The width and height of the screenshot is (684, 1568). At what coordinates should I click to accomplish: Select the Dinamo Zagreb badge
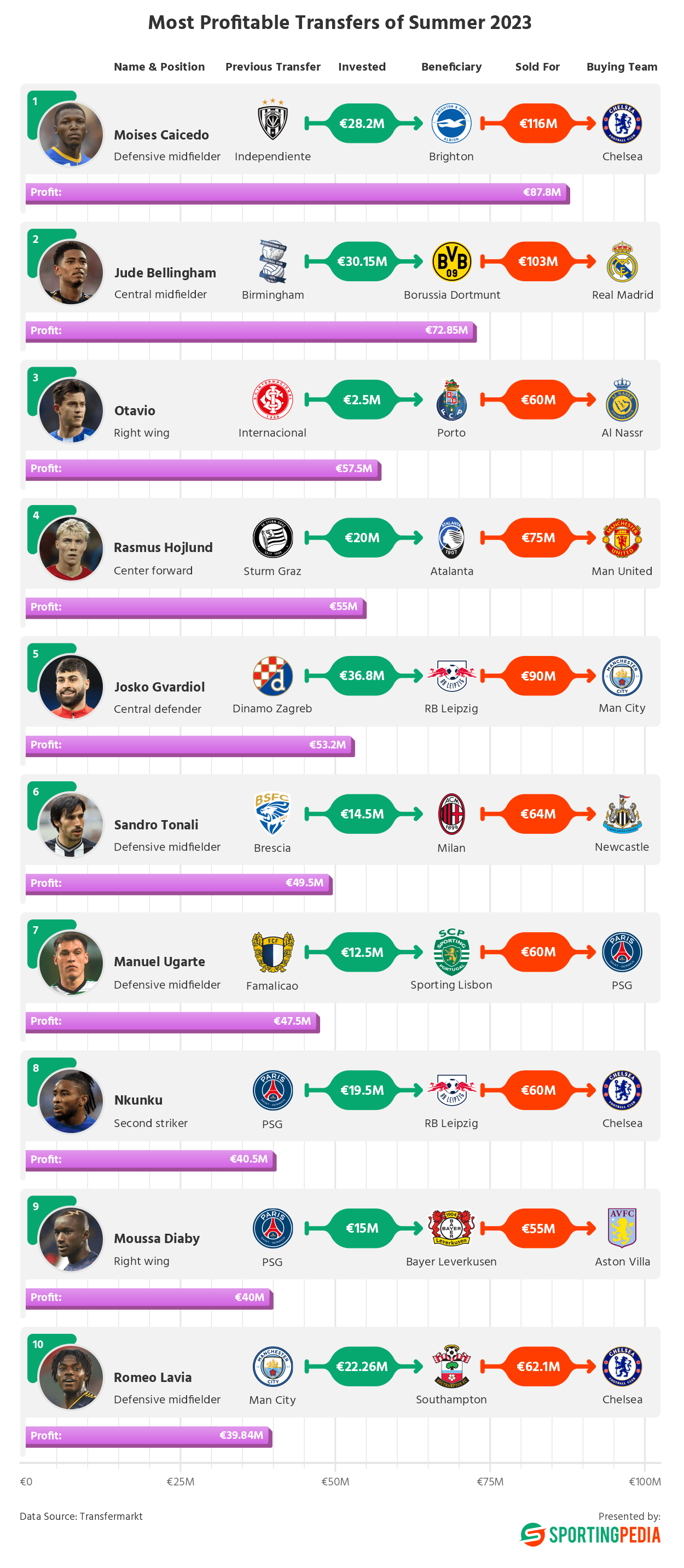coord(272,676)
